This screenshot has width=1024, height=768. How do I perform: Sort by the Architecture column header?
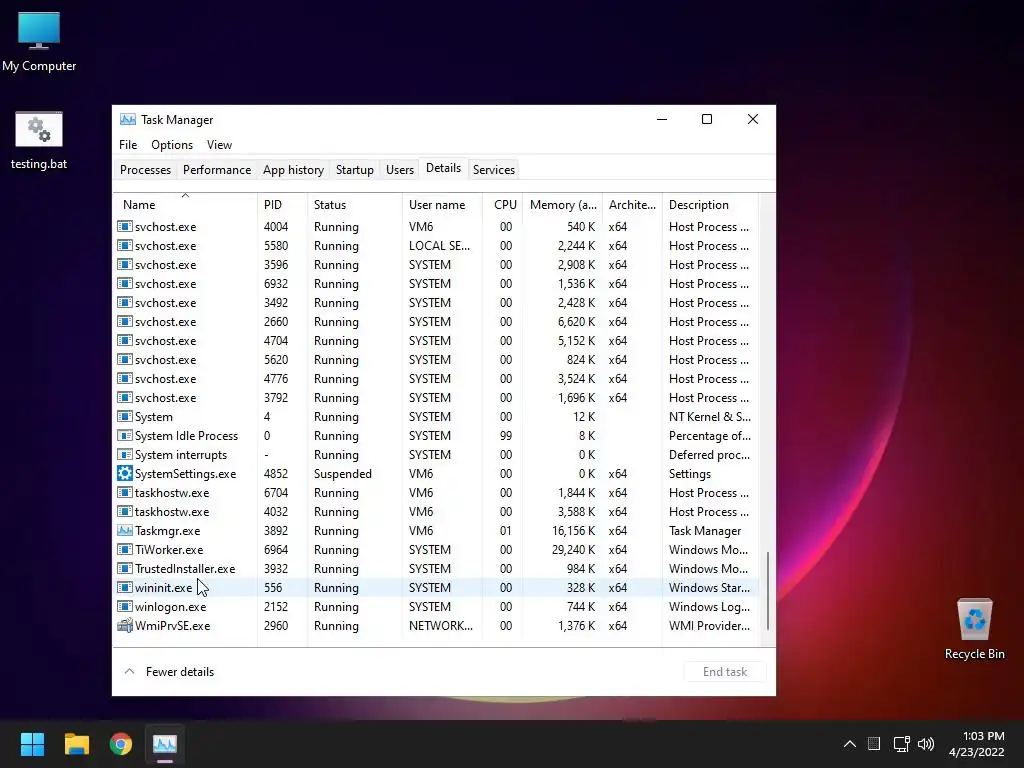[632, 204]
